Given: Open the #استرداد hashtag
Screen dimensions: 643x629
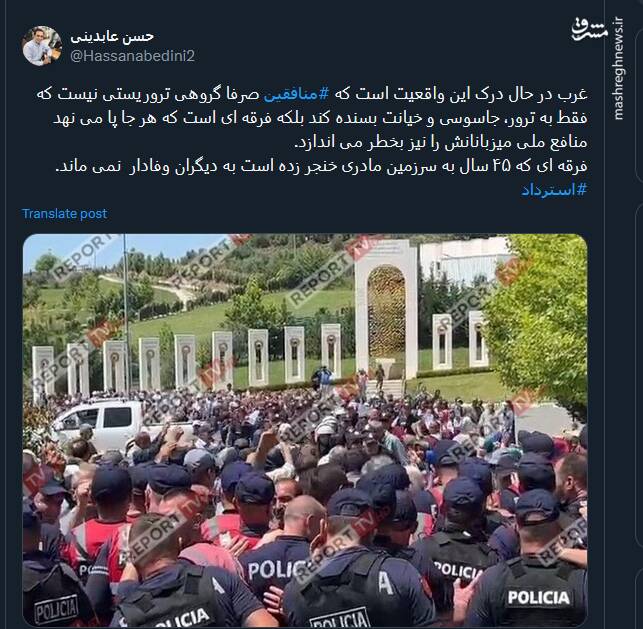Looking at the screenshot, I should click(x=554, y=190).
